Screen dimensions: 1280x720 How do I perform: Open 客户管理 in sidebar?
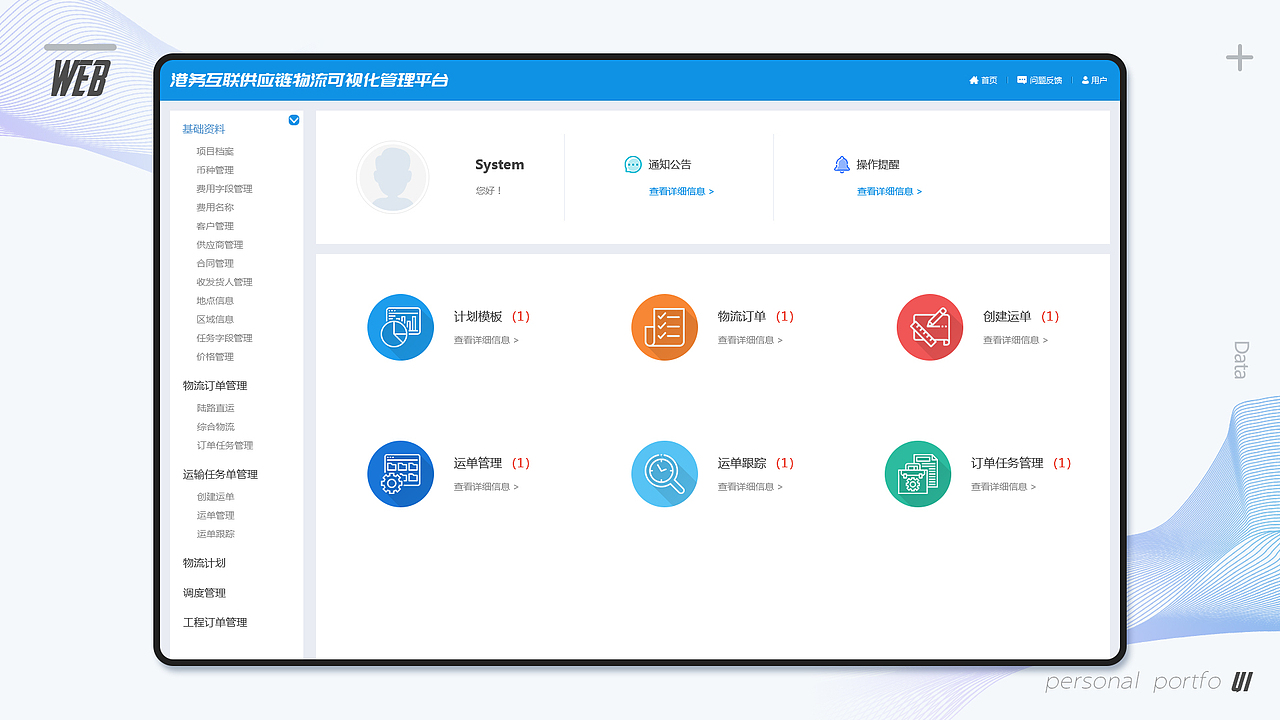coord(215,226)
